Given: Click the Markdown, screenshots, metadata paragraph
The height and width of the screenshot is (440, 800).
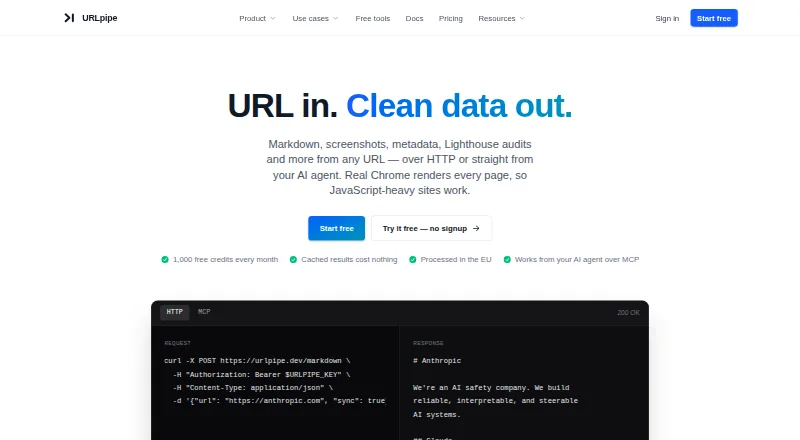Looking at the screenshot, I should 400,167.
